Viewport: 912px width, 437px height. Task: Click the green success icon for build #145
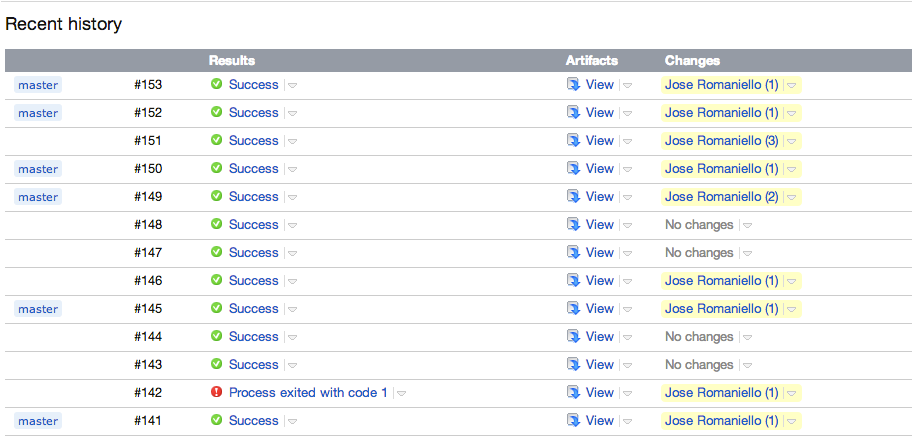click(x=216, y=309)
